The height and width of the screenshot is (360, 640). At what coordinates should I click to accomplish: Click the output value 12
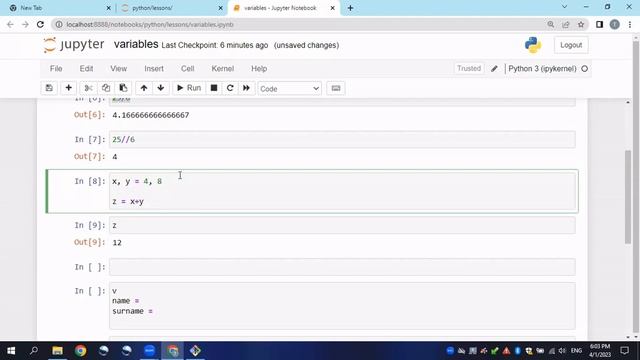117,243
